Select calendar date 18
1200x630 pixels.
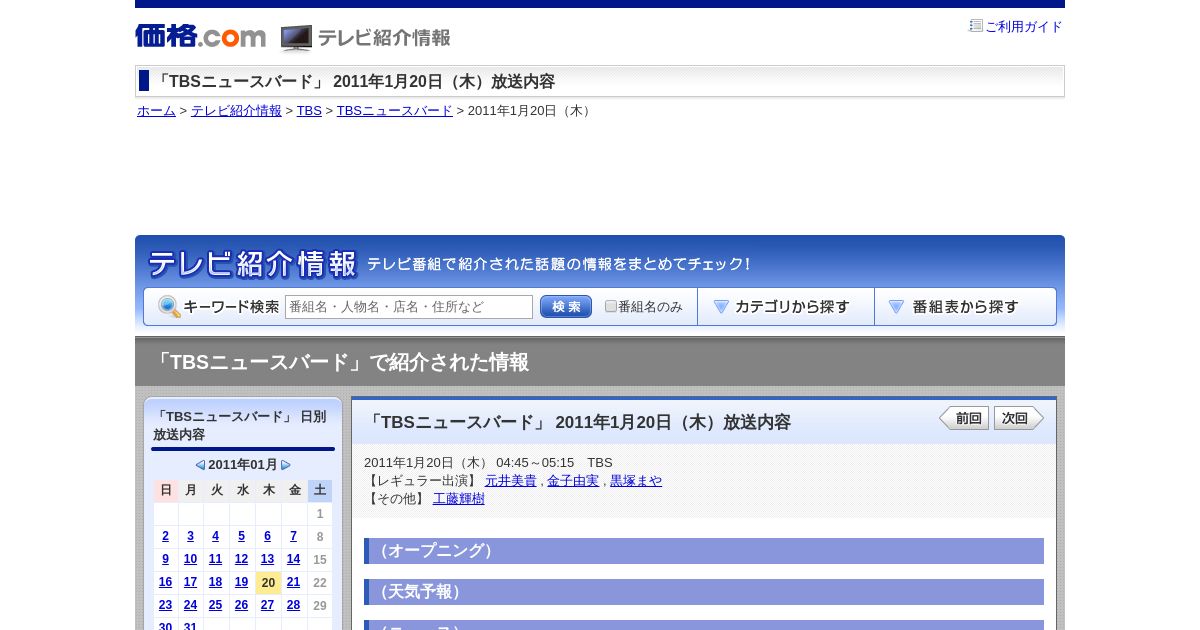click(215, 582)
